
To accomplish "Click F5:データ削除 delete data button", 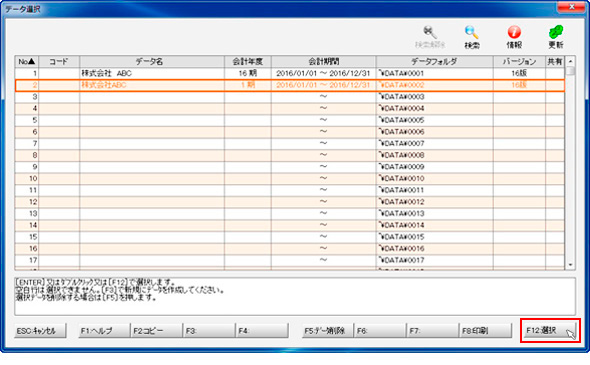I will [328, 331].
